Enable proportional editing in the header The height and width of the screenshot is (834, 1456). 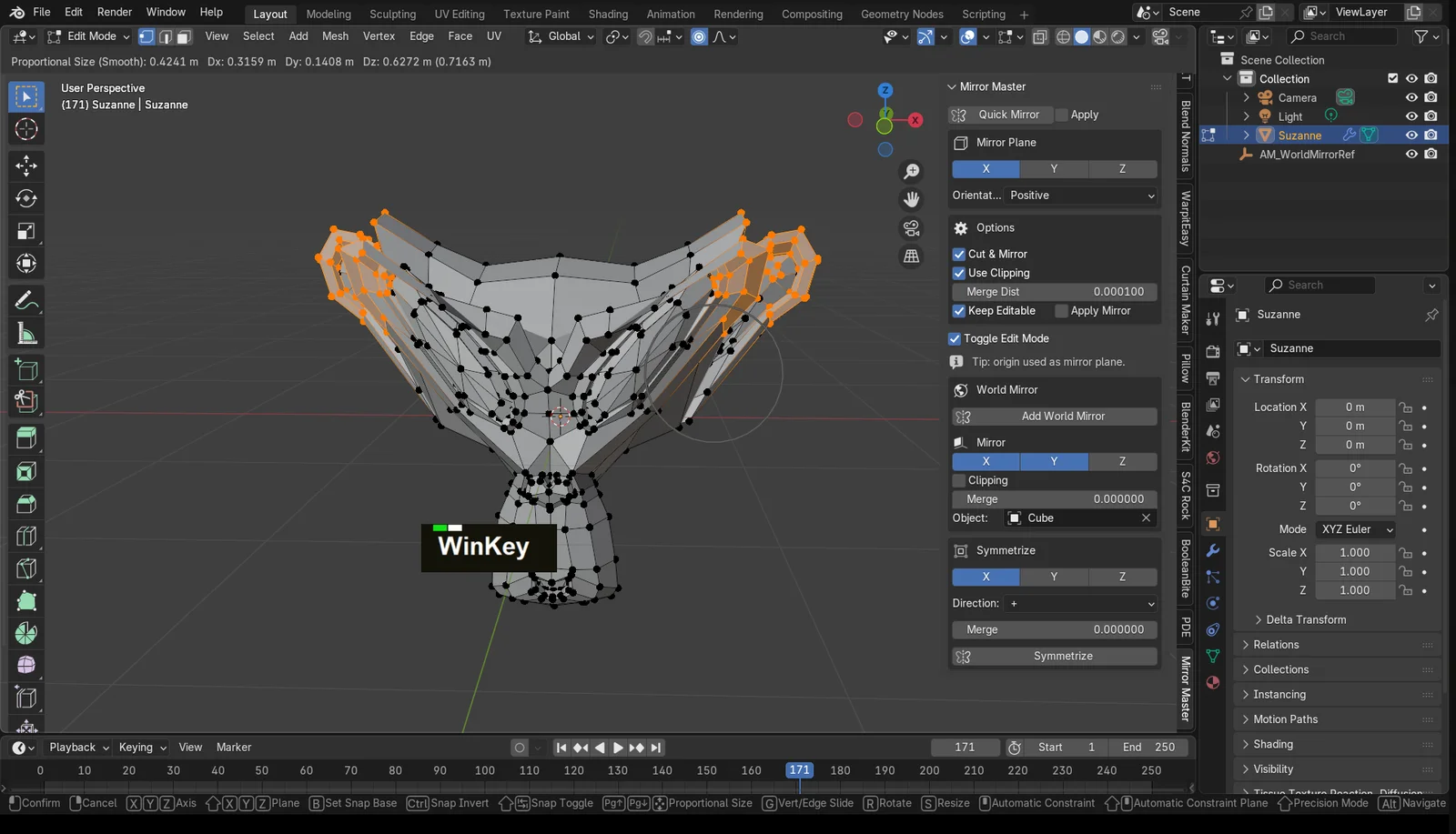[697, 36]
